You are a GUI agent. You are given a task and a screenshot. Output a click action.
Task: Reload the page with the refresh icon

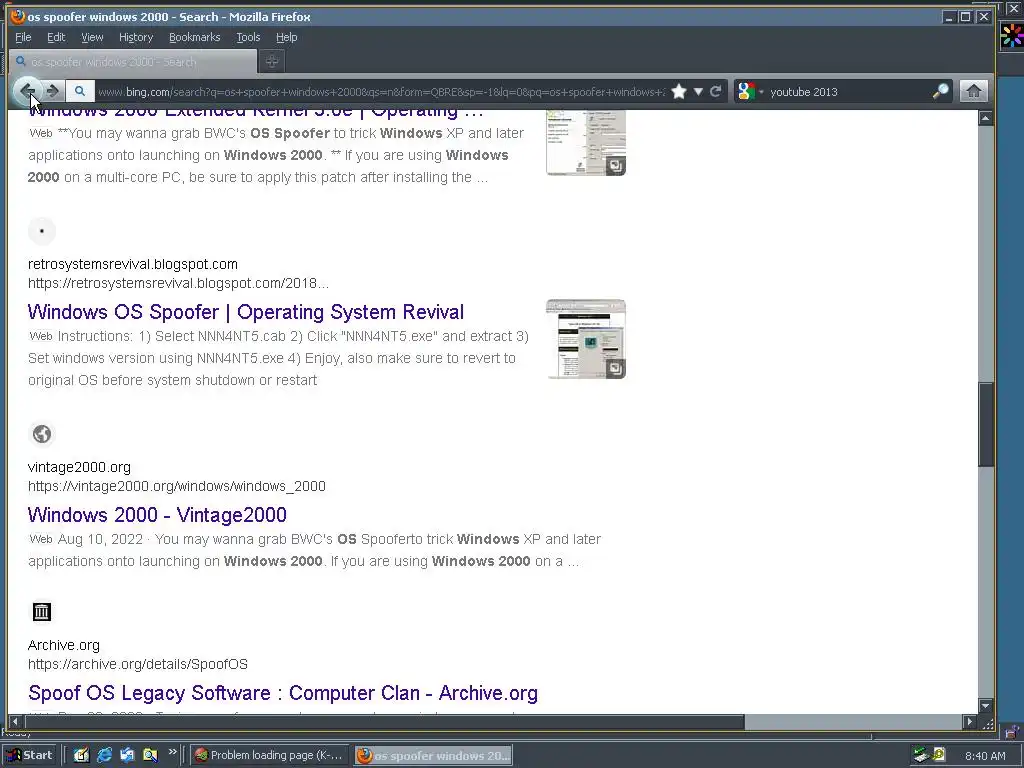click(x=716, y=91)
